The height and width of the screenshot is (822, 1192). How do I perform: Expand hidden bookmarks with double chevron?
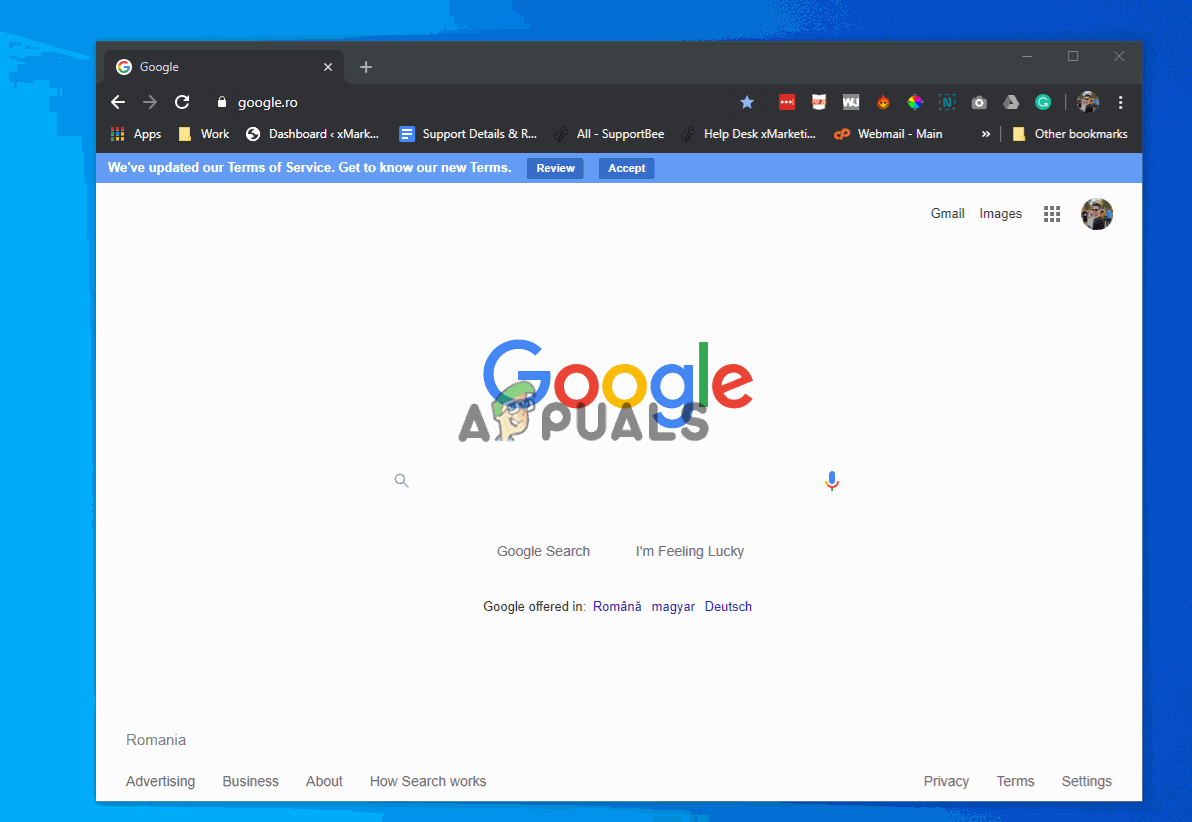tap(986, 134)
